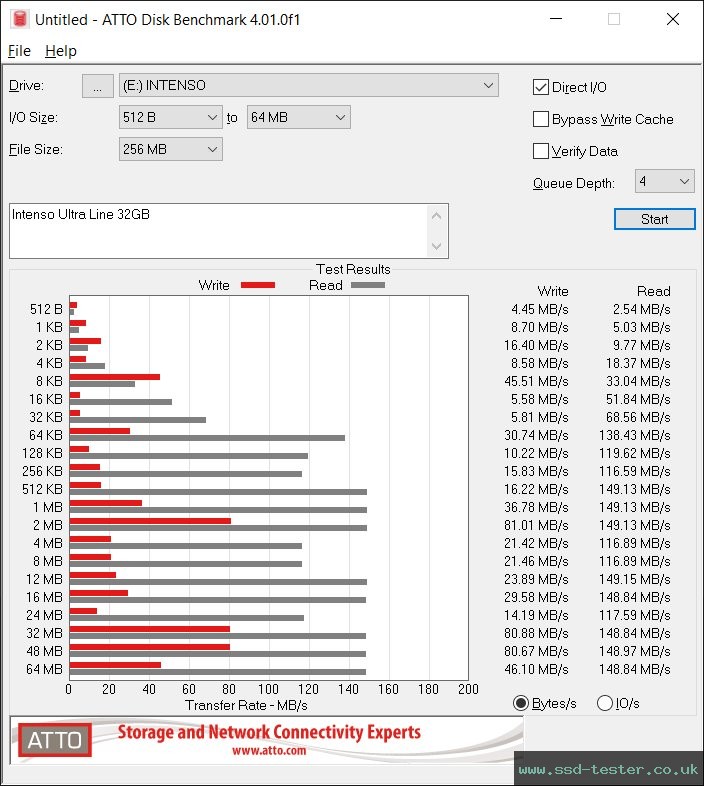Select the IO/s radio button

coord(605,703)
